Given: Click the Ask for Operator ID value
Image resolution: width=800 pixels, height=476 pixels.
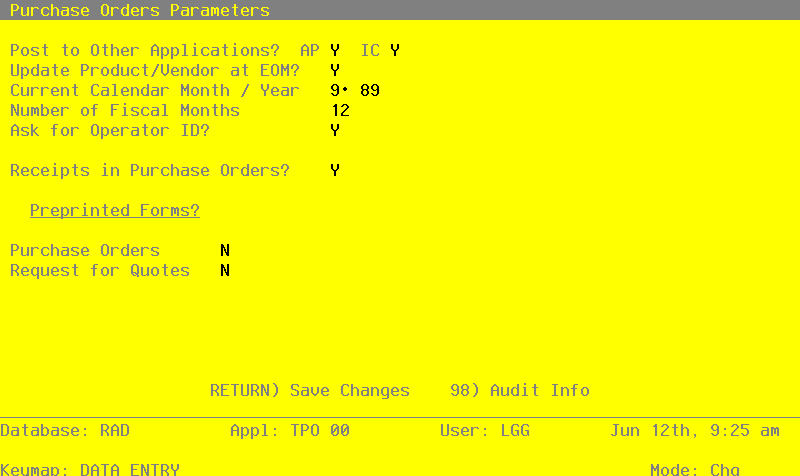Looking at the screenshot, I should click(x=335, y=131).
